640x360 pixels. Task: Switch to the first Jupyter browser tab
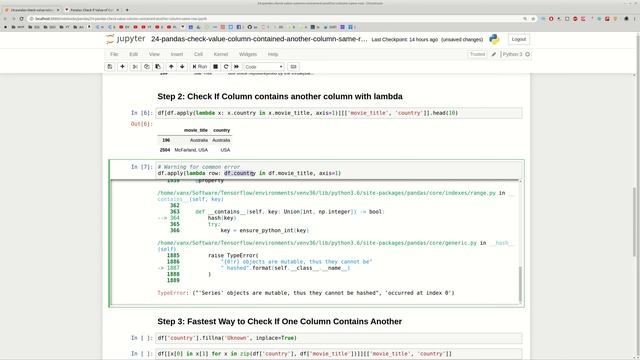click(x=31, y=9)
